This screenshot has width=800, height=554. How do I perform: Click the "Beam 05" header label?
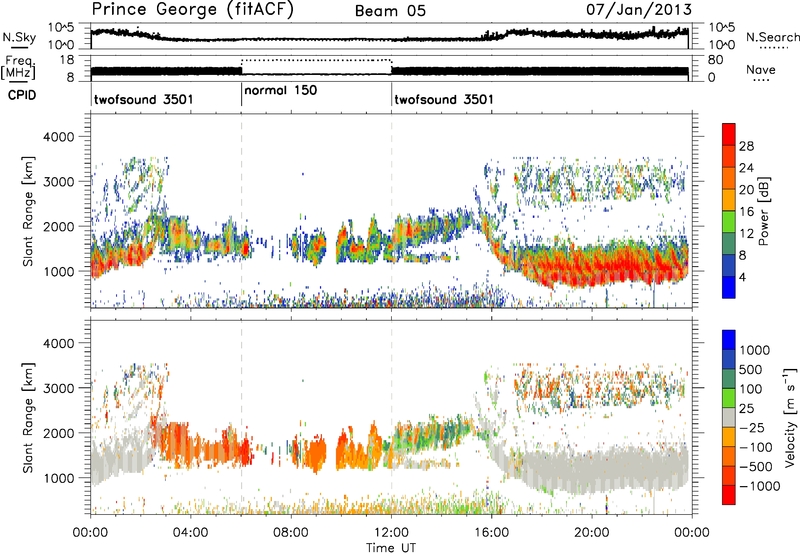point(390,11)
